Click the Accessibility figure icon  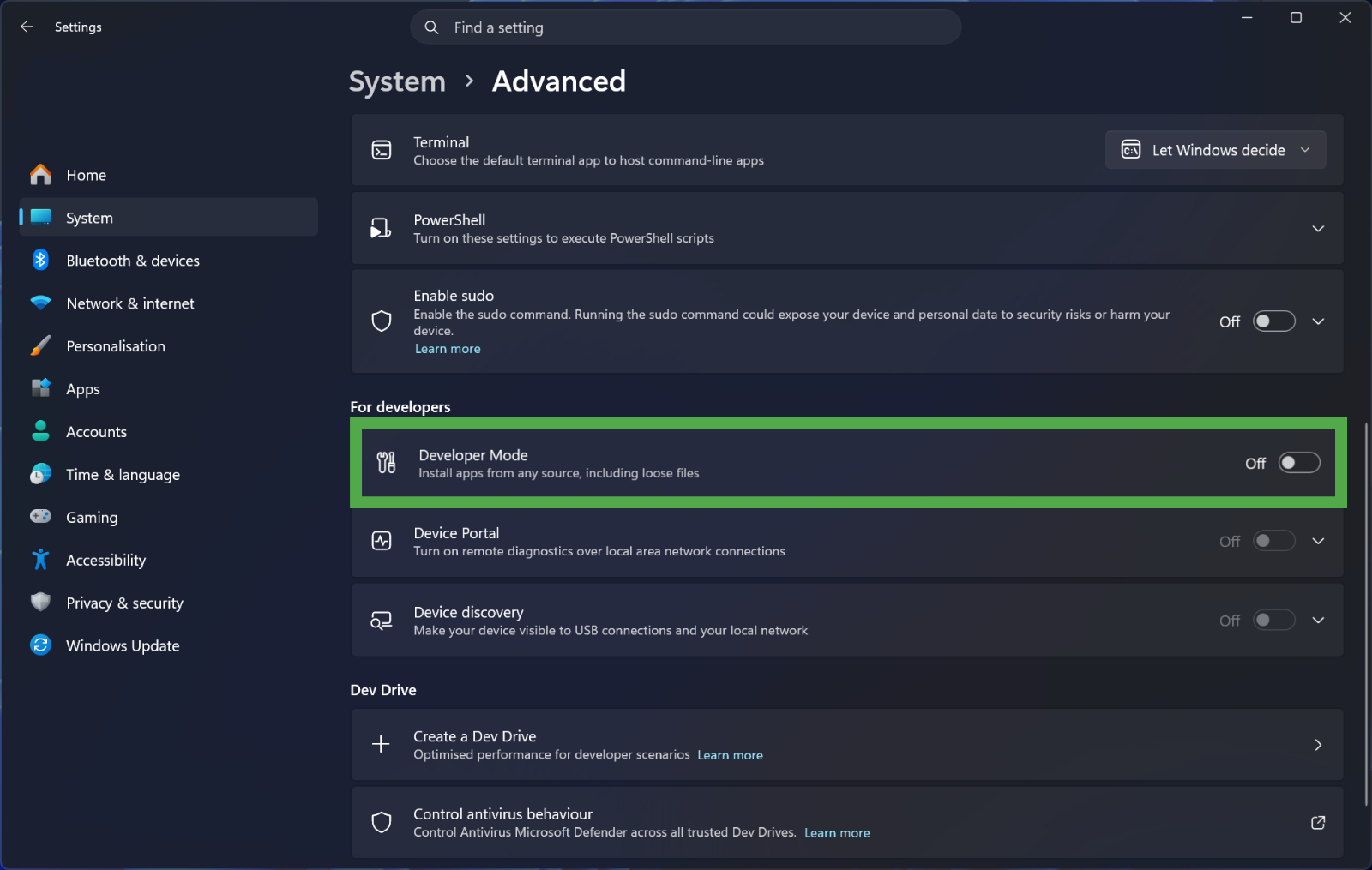(40, 560)
